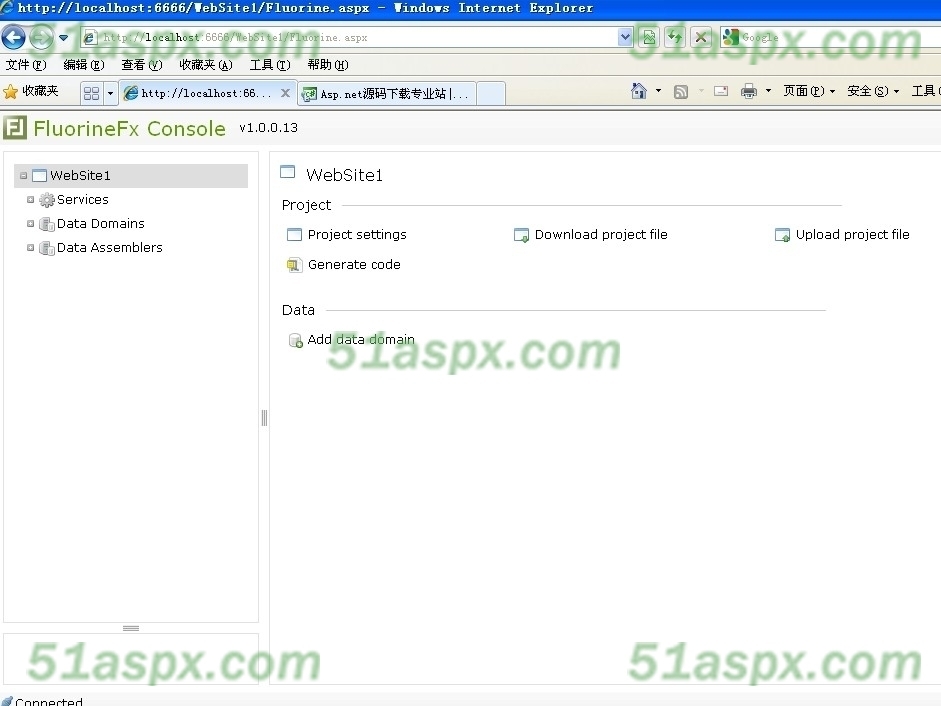Open the 工具(T) menu
The image size is (941, 706).
click(x=270, y=64)
